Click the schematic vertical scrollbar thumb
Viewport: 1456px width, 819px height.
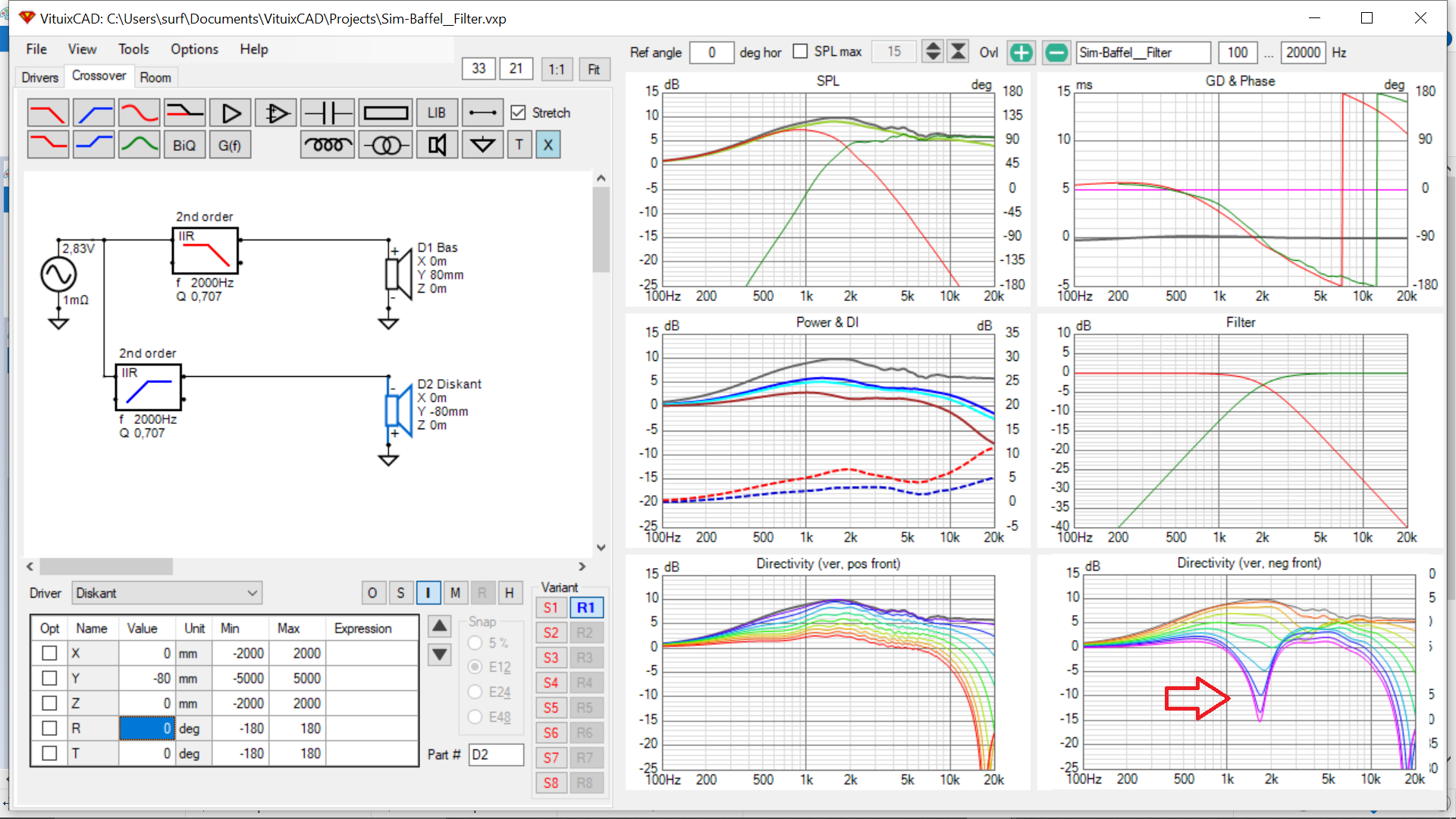601,229
